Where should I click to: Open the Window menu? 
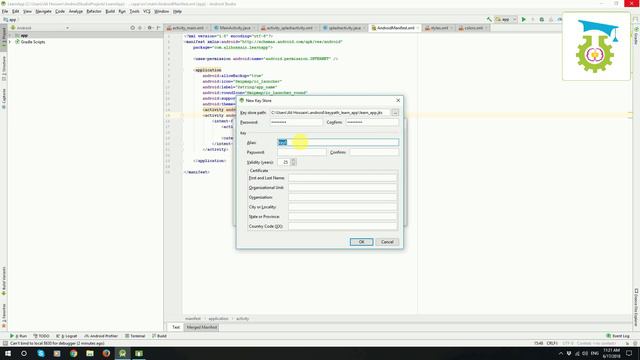(161, 11)
